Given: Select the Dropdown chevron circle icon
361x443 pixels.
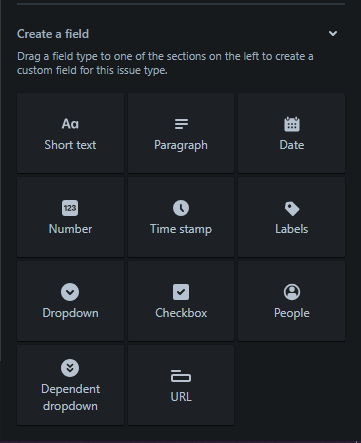Looking at the screenshot, I should pos(70,292).
